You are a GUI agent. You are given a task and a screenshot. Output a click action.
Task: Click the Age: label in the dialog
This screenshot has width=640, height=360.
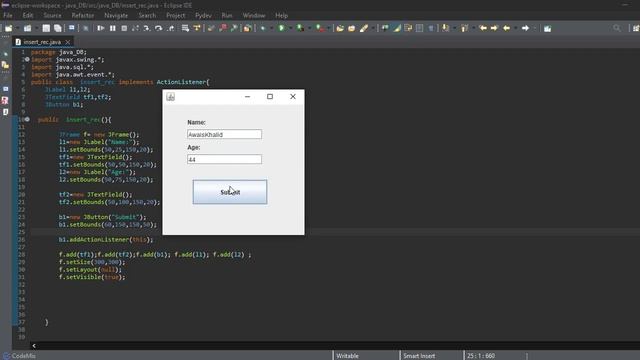(x=193, y=147)
